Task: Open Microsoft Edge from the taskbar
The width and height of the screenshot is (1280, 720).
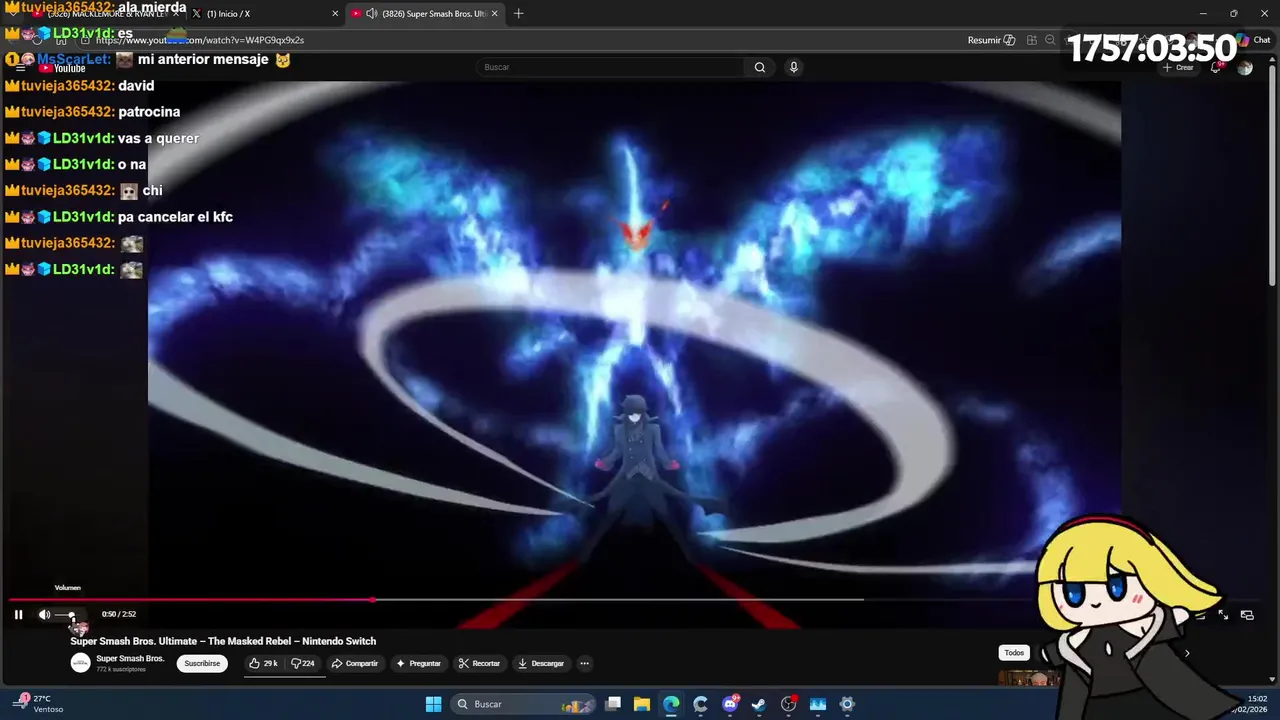Action: click(x=671, y=704)
